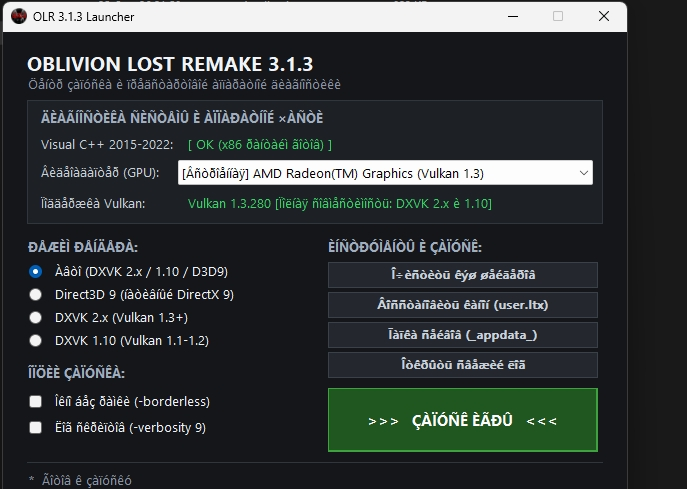Screen dimensions: 687x489
Task: Open the GPU selection combo box showing AMD Radeon
Action: (x=385, y=173)
